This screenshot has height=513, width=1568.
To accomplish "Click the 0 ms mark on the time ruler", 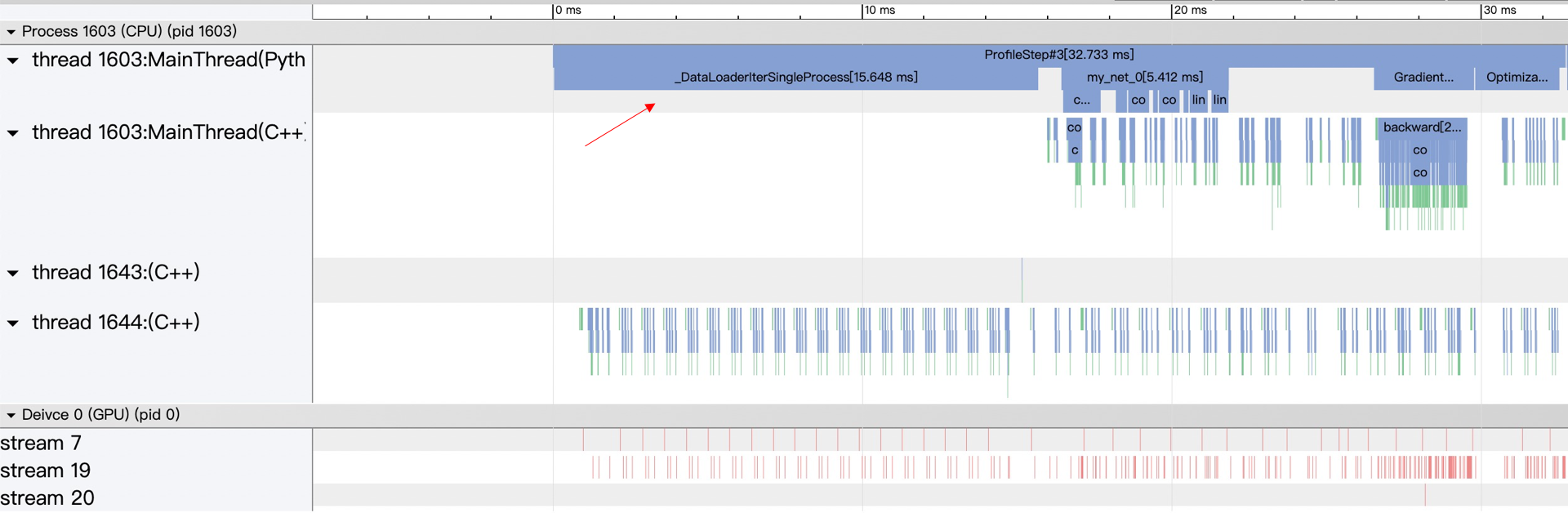I will pos(568,11).
